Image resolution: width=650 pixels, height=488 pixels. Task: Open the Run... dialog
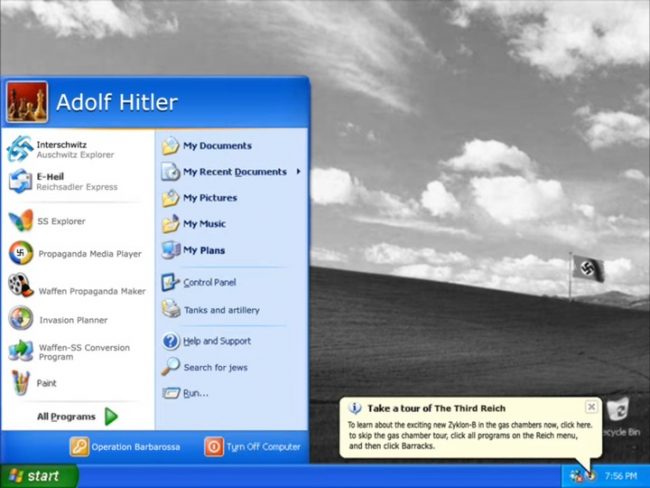tap(186, 393)
